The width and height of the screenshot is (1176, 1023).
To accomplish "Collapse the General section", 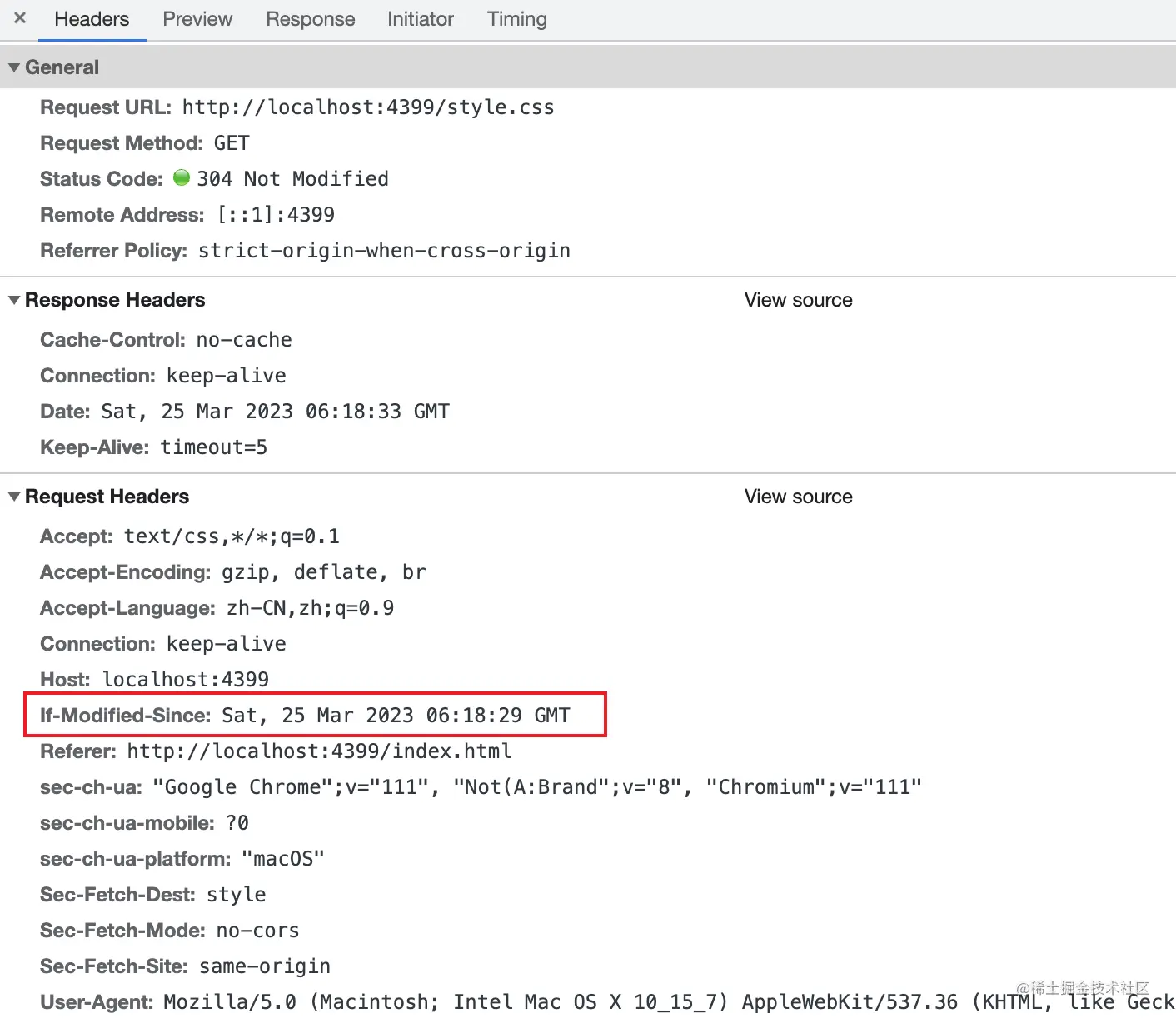I will tap(14, 67).
